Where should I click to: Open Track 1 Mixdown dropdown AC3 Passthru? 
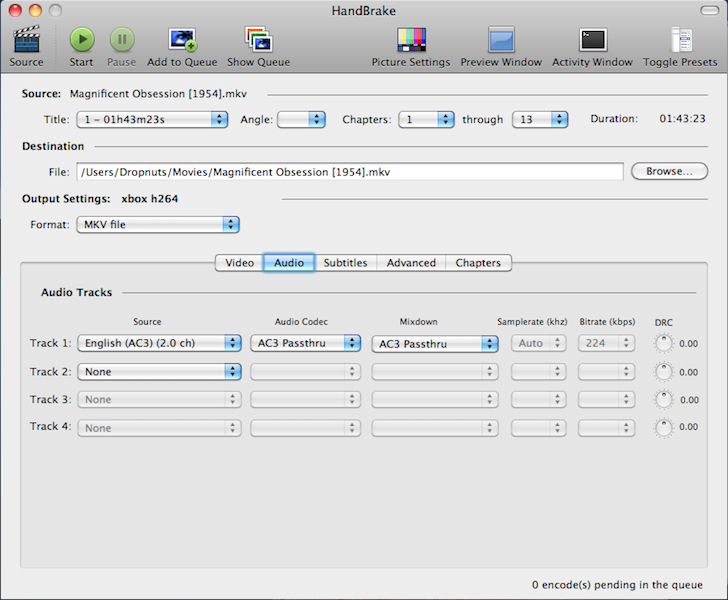(x=435, y=344)
